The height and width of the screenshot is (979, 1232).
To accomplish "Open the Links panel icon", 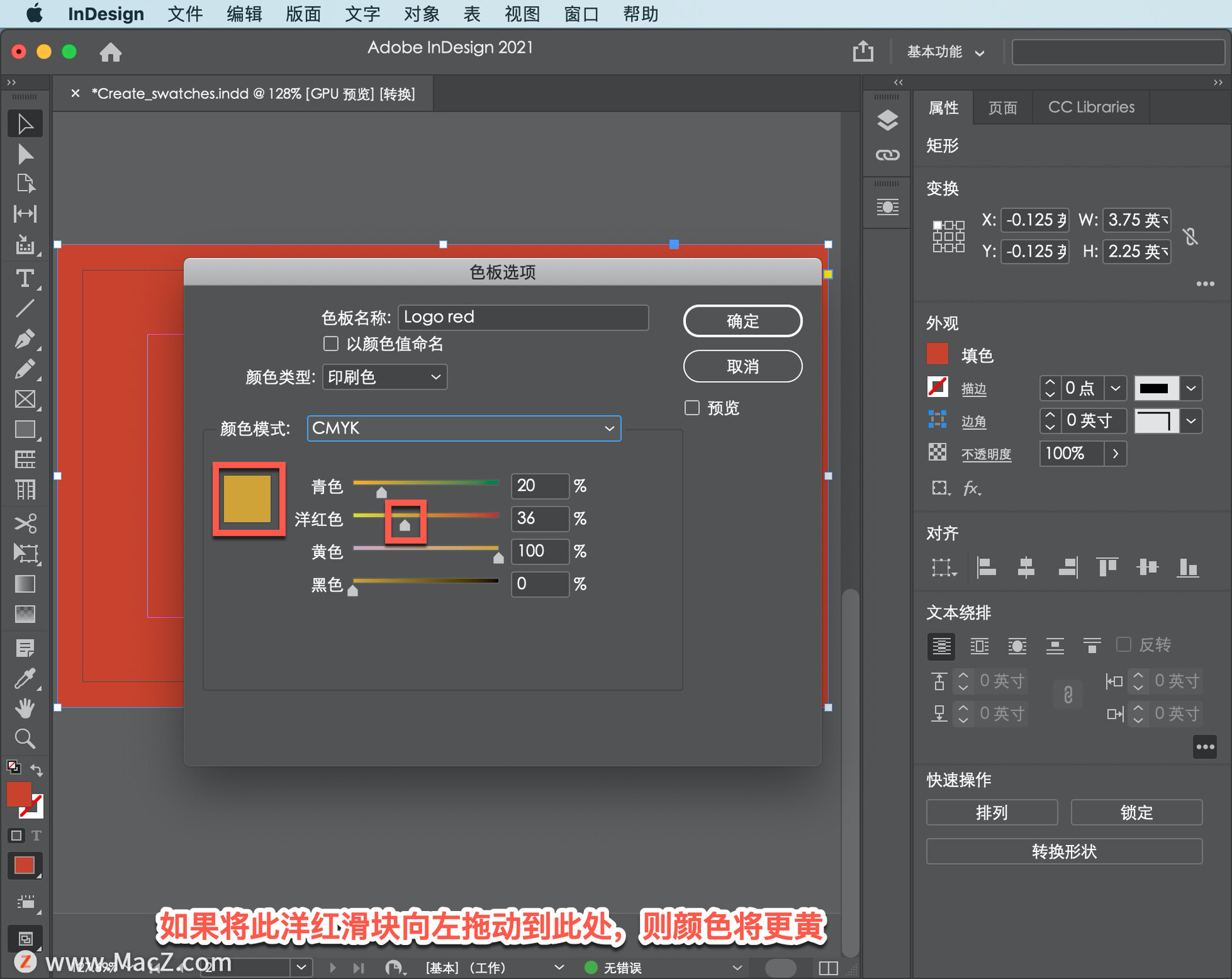I will pyautogui.click(x=887, y=155).
